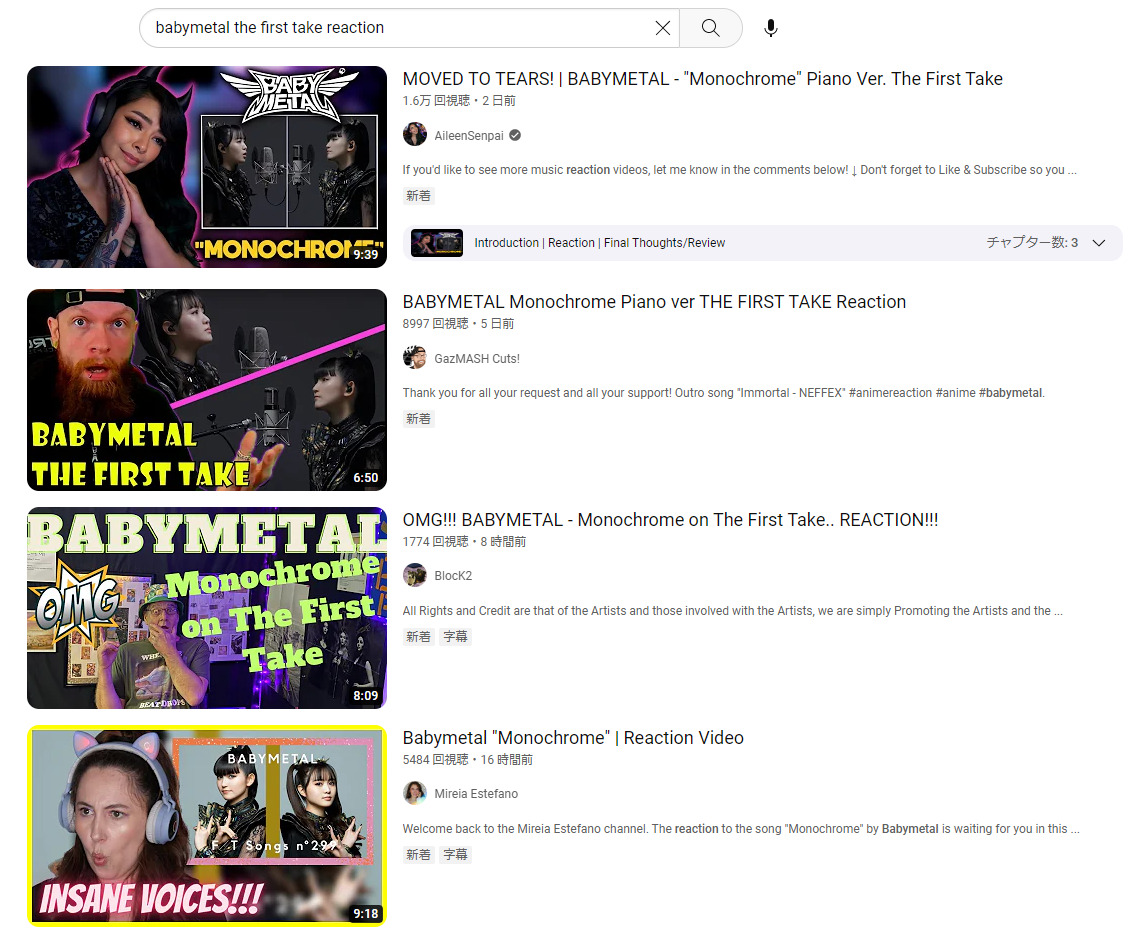1148x937 pixels.
Task: Click the '9:18' duration badge on the thumbnail
Action: coord(365,914)
